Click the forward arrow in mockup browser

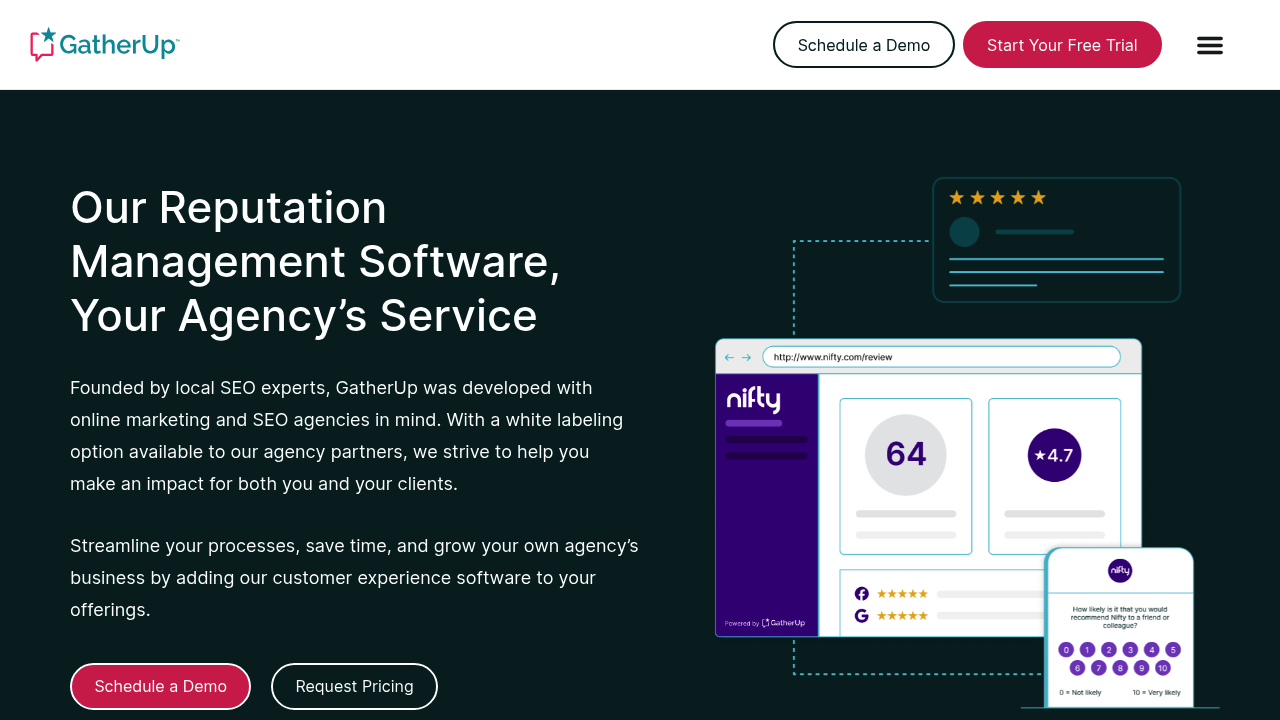click(746, 357)
